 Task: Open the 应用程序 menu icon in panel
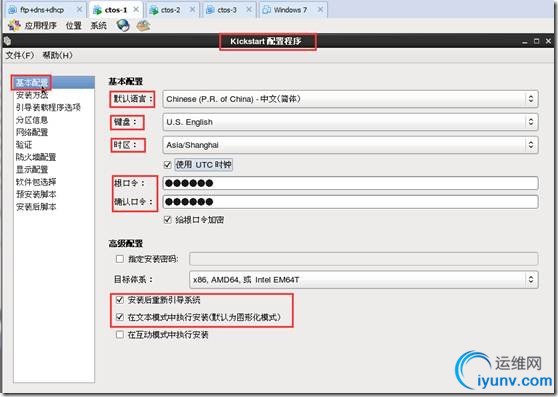pyautogui.click(x=15, y=25)
